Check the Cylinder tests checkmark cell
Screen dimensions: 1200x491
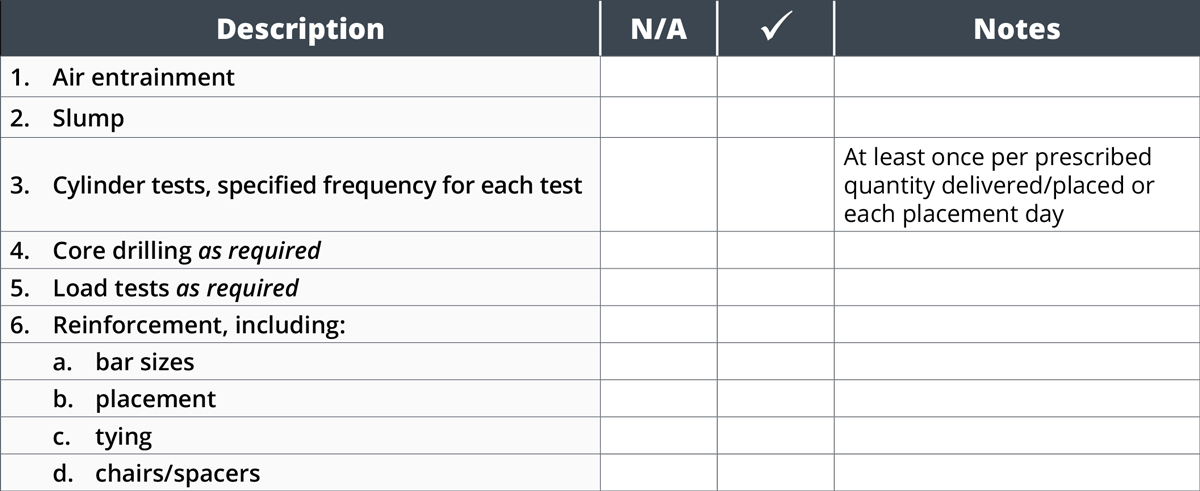pyautogui.click(x=776, y=185)
